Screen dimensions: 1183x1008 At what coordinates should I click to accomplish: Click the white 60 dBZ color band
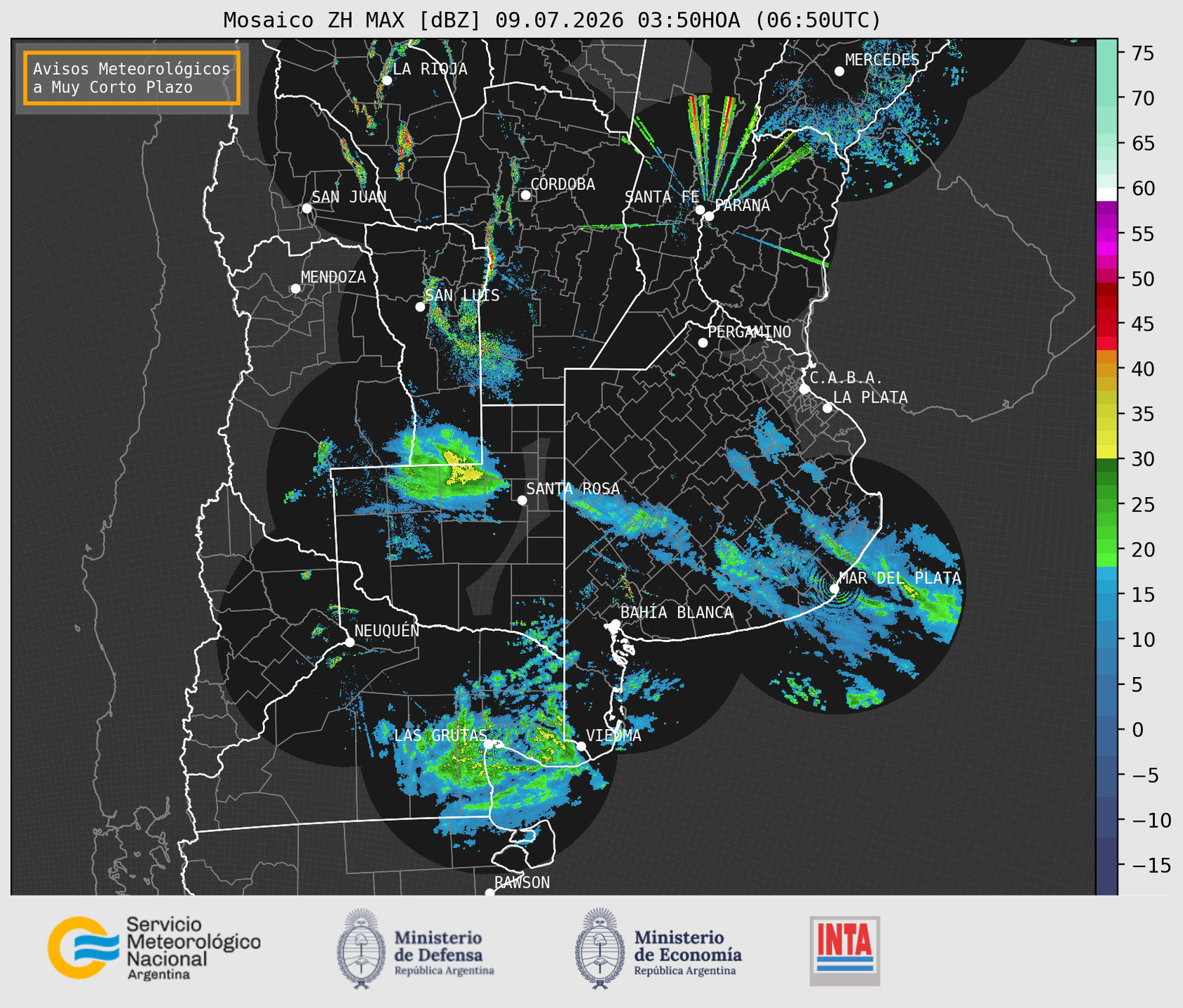(1107, 194)
